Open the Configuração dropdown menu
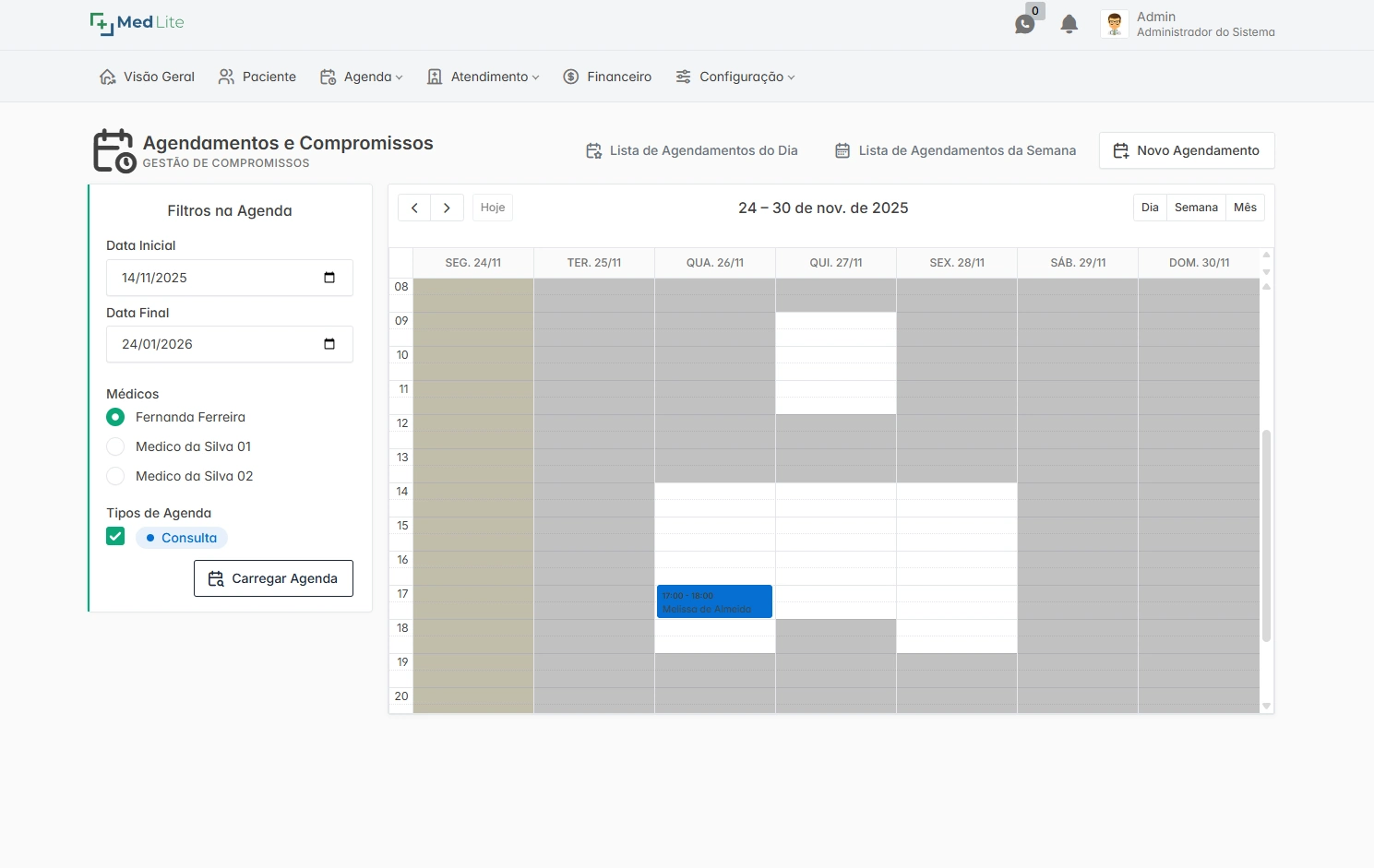This screenshot has height=868, width=1374. 735,77
